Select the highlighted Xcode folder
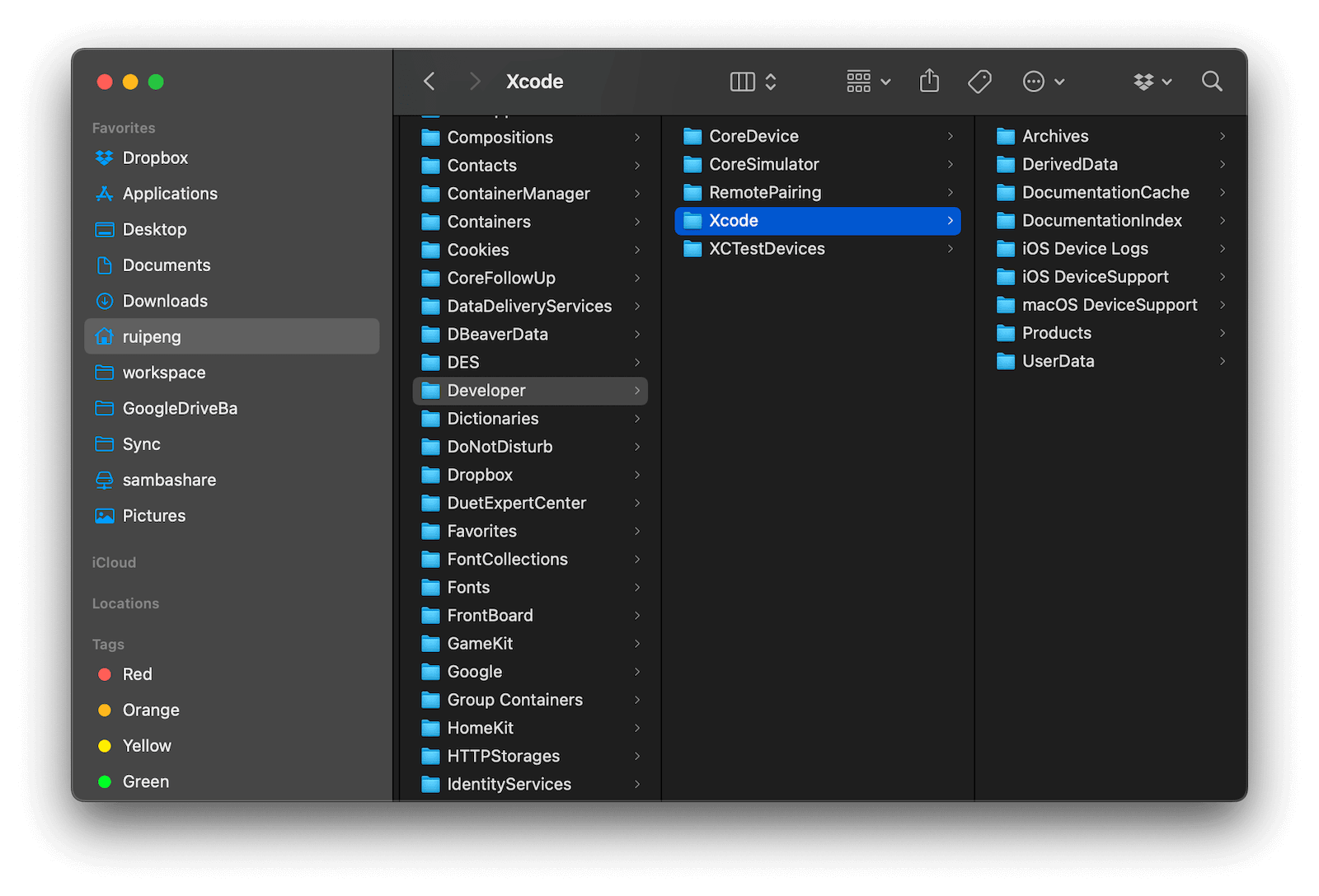The image size is (1319, 896). (818, 220)
